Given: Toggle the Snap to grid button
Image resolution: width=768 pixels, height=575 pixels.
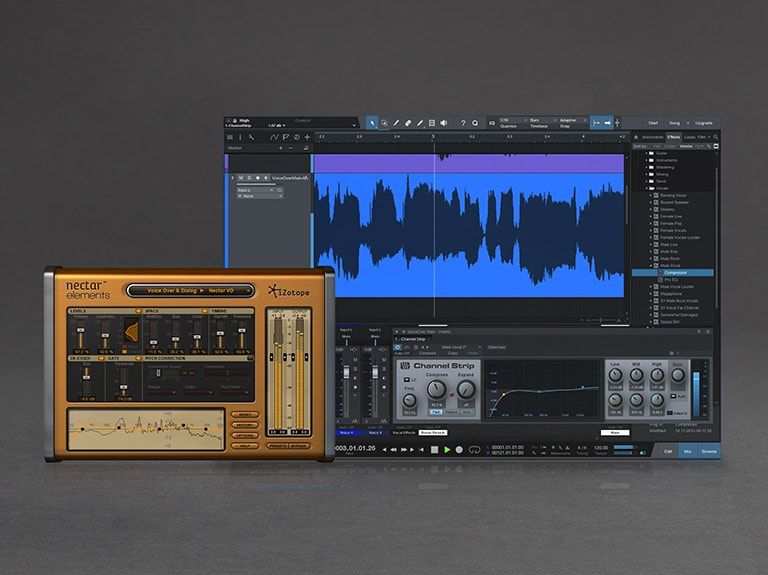Looking at the screenshot, I should [596, 123].
